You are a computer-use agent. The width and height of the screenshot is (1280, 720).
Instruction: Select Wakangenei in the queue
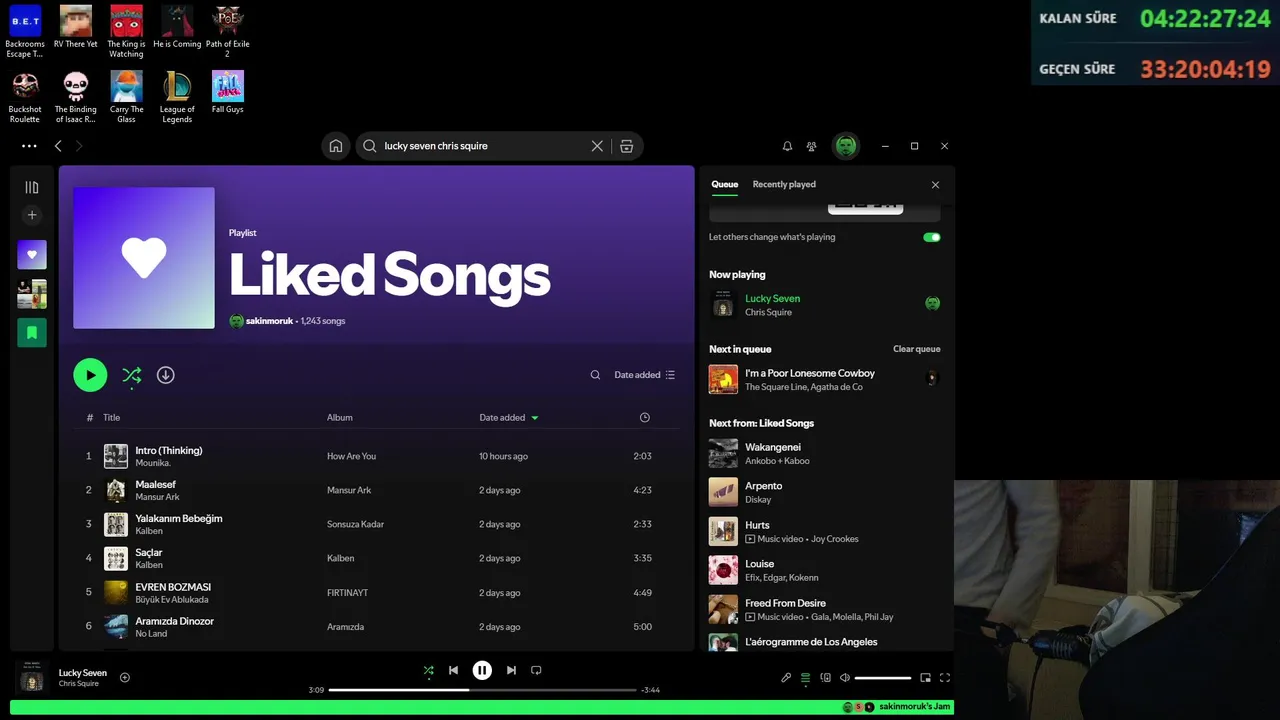click(x=824, y=454)
